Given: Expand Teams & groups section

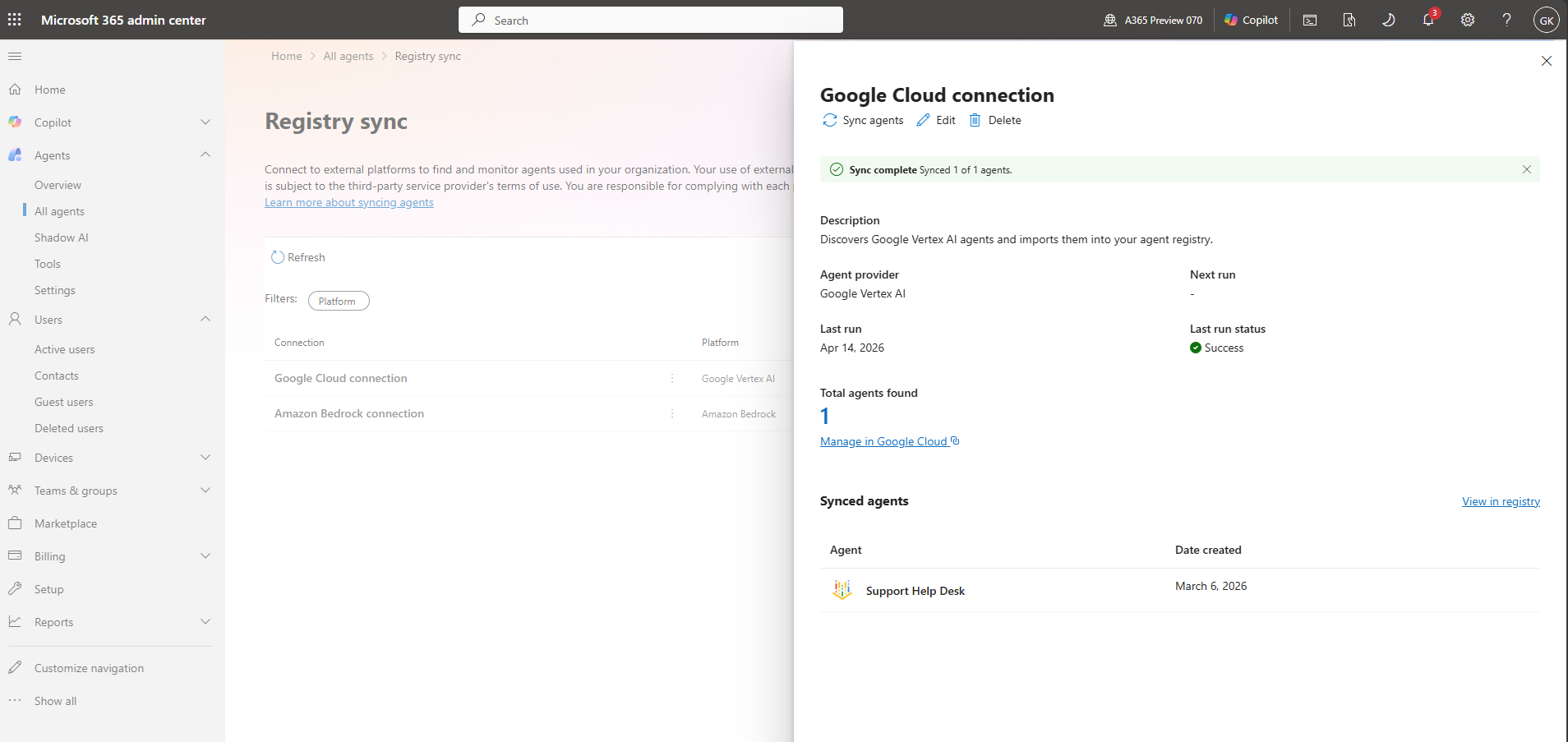Looking at the screenshot, I should 205,491.
